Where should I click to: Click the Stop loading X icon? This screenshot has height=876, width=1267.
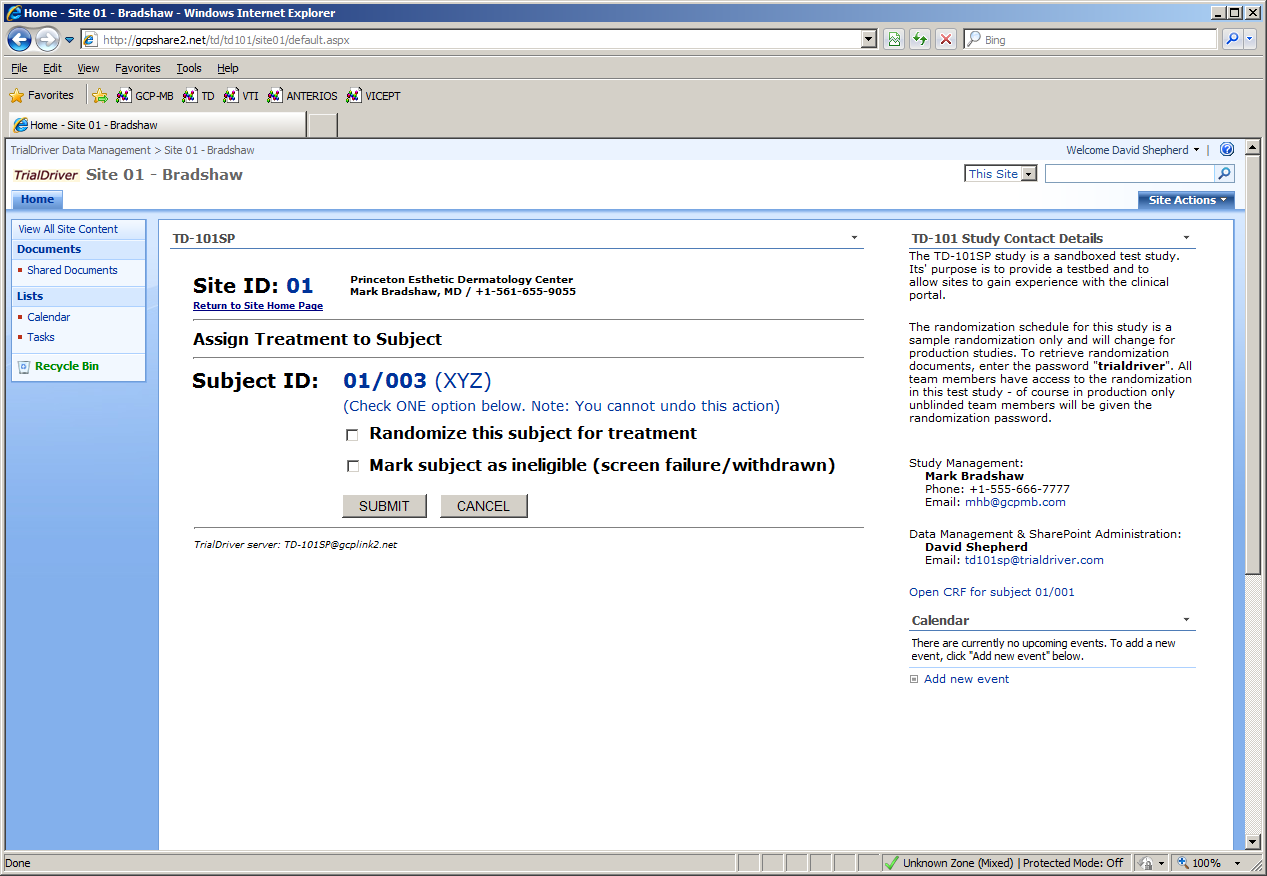pos(946,40)
